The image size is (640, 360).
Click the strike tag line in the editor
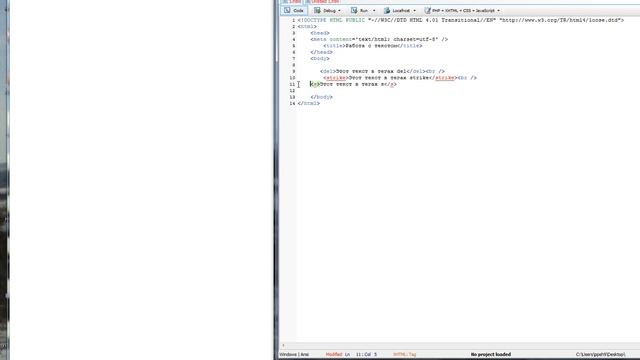400,78
